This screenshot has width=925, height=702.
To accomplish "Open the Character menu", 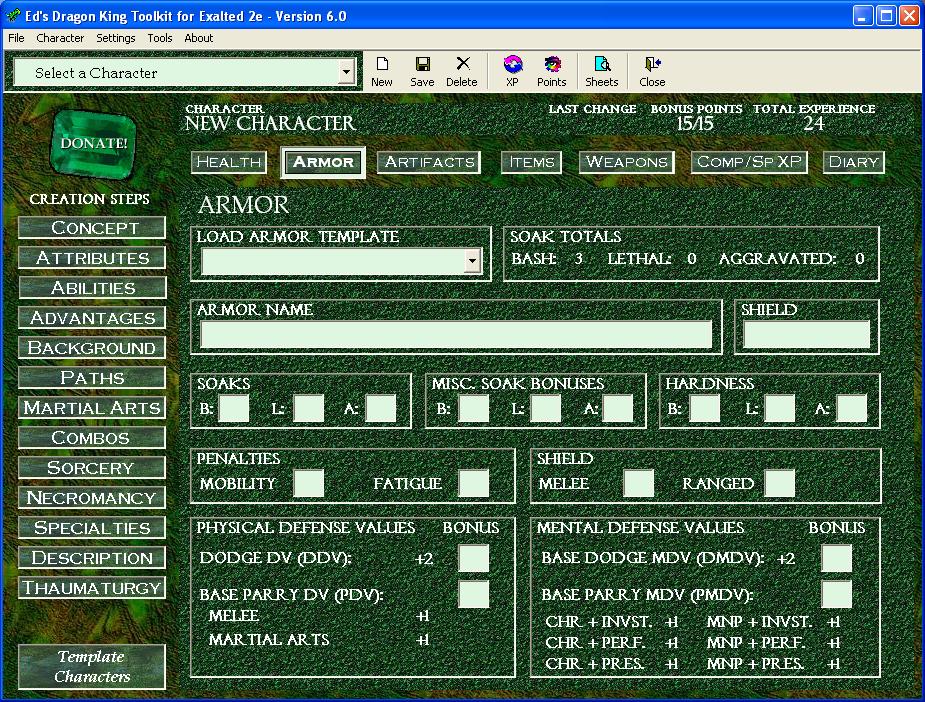I will point(60,38).
